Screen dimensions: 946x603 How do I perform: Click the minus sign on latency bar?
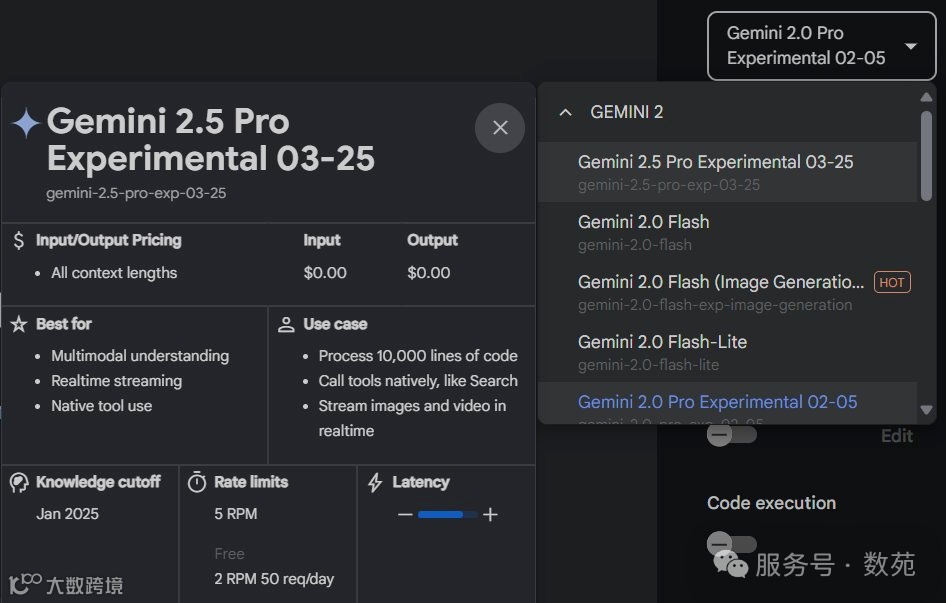tap(405, 515)
